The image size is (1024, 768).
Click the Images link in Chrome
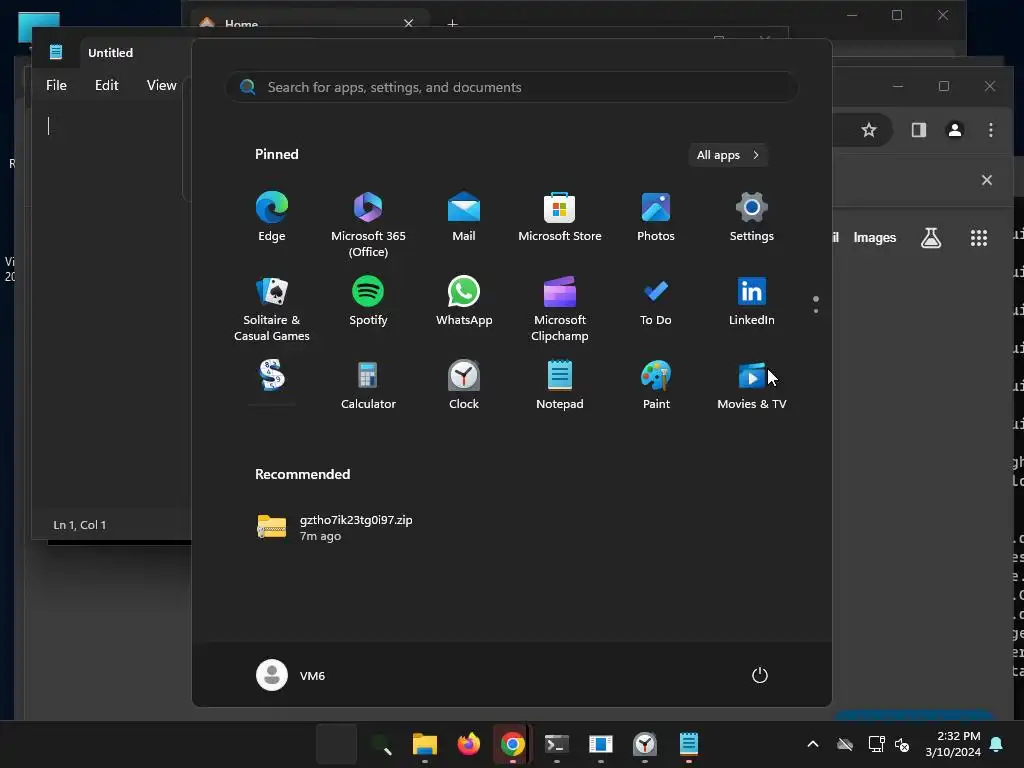coord(874,238)
